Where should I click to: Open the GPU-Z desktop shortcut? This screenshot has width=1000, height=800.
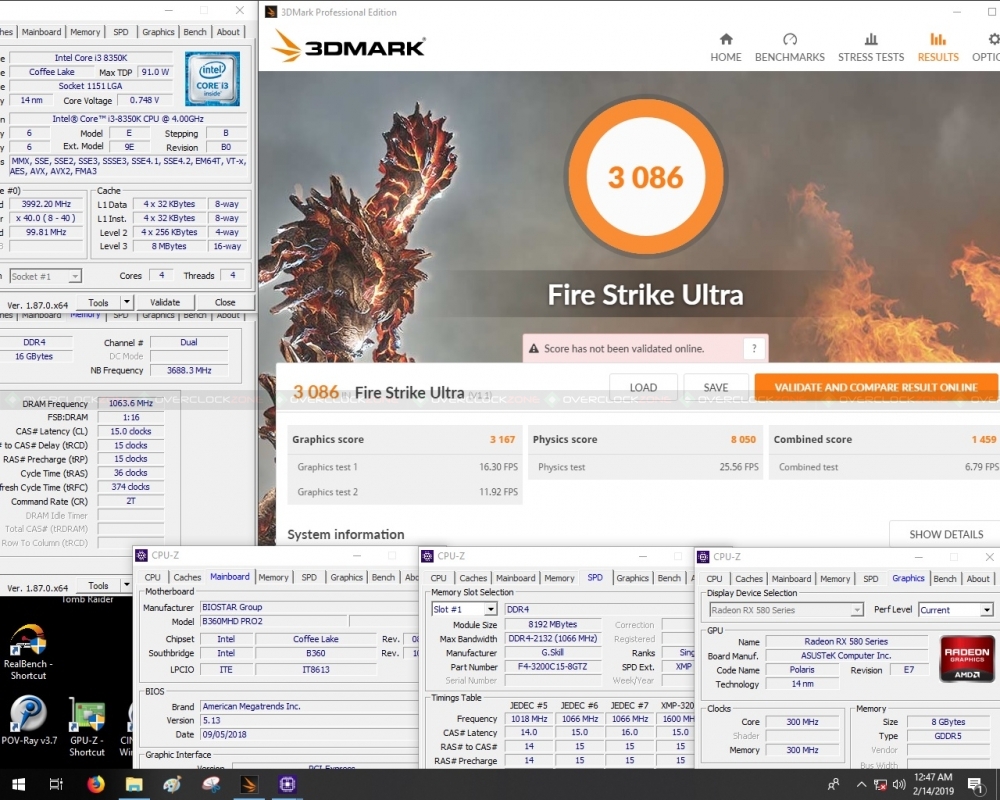(87, 727)
